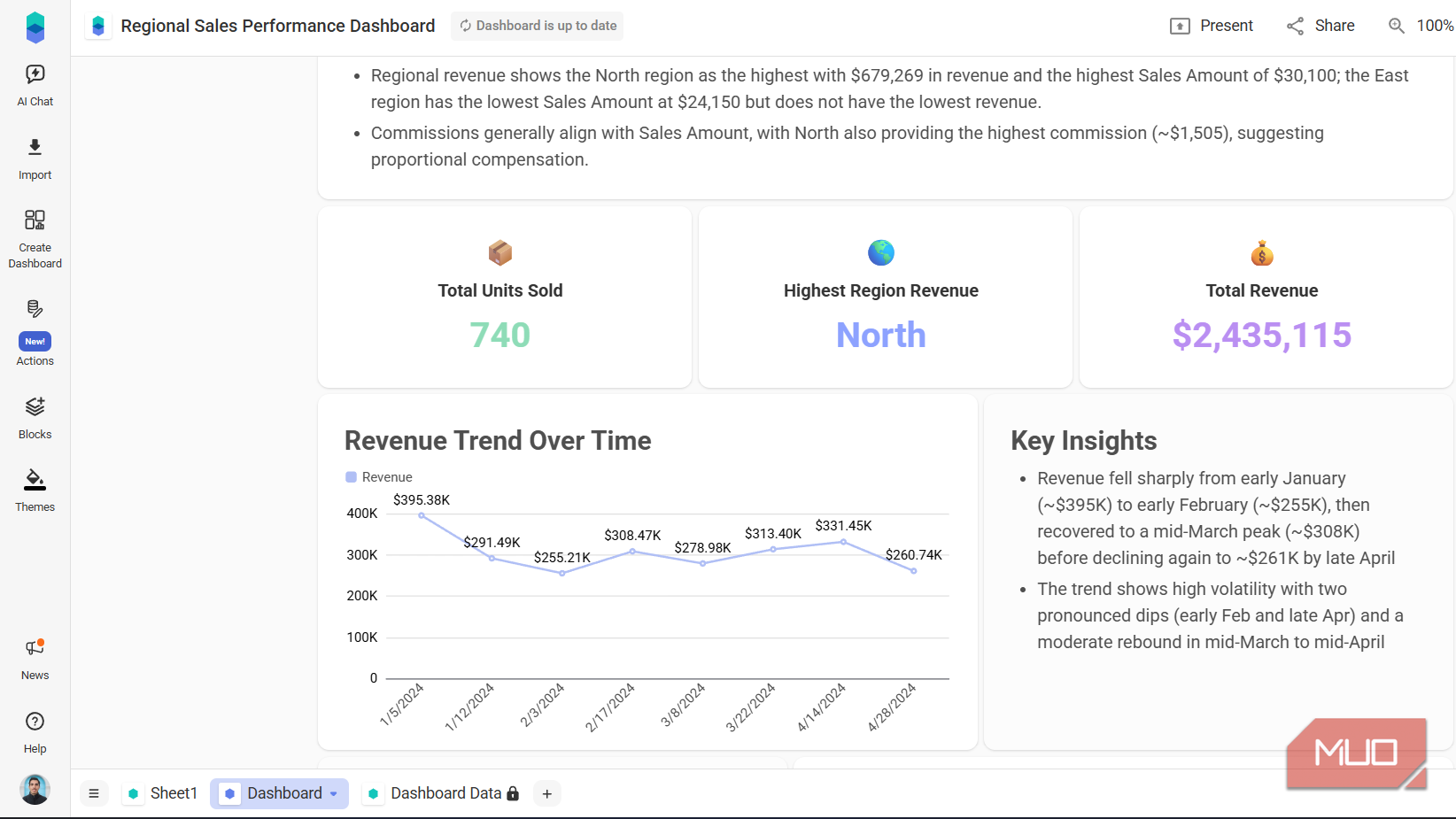Screen dimensions: 1456x819
Task: Click the app logo in sidebar
Action: tap(35, 27)
